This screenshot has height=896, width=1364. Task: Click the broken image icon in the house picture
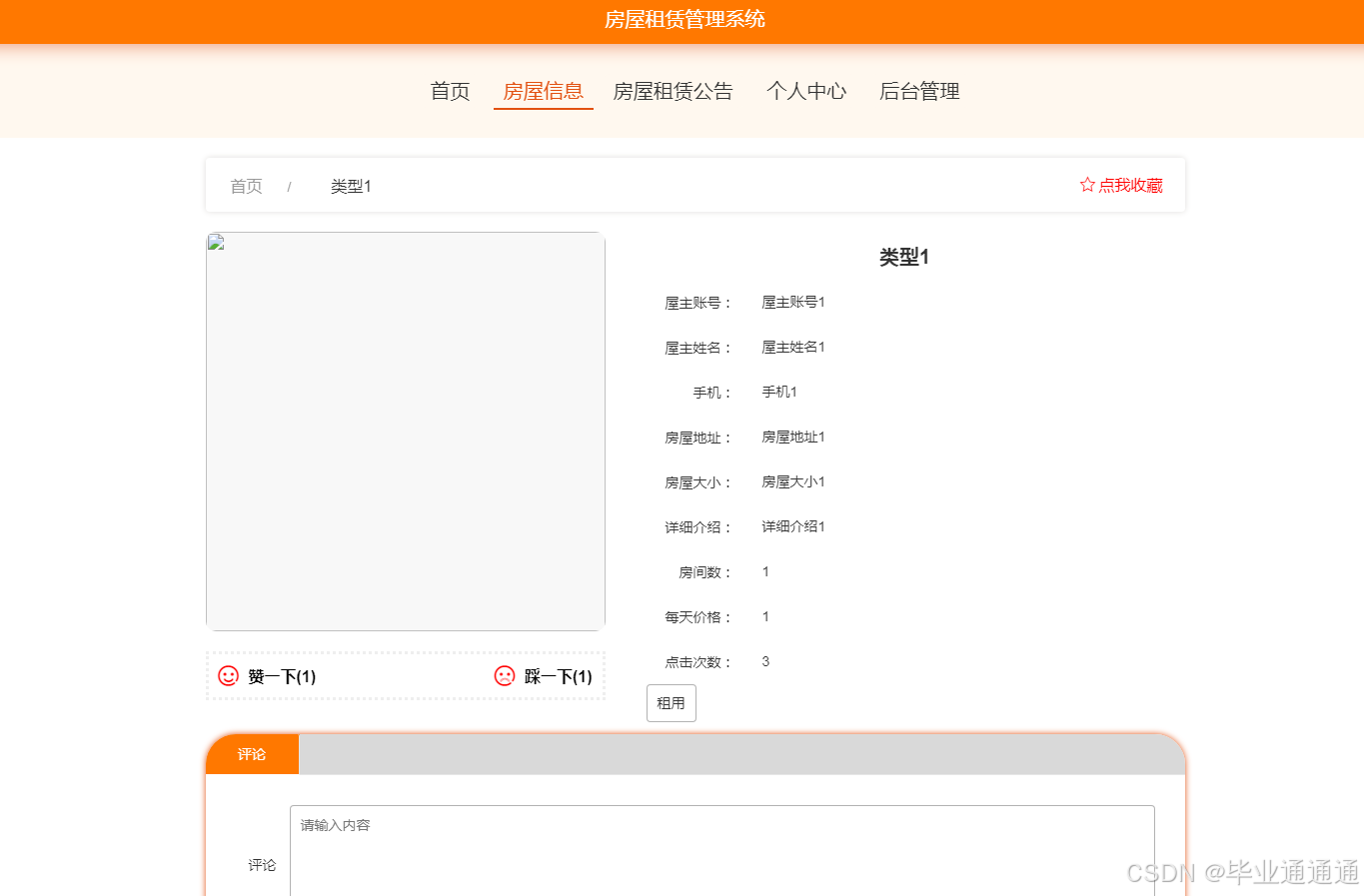(x=216, y=242)
